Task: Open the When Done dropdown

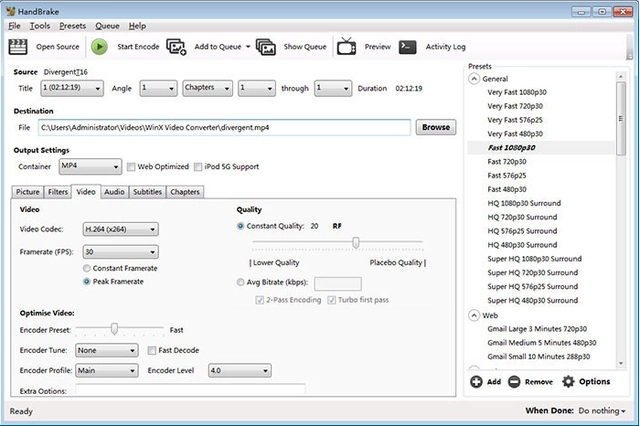Action: click(602, 411)
